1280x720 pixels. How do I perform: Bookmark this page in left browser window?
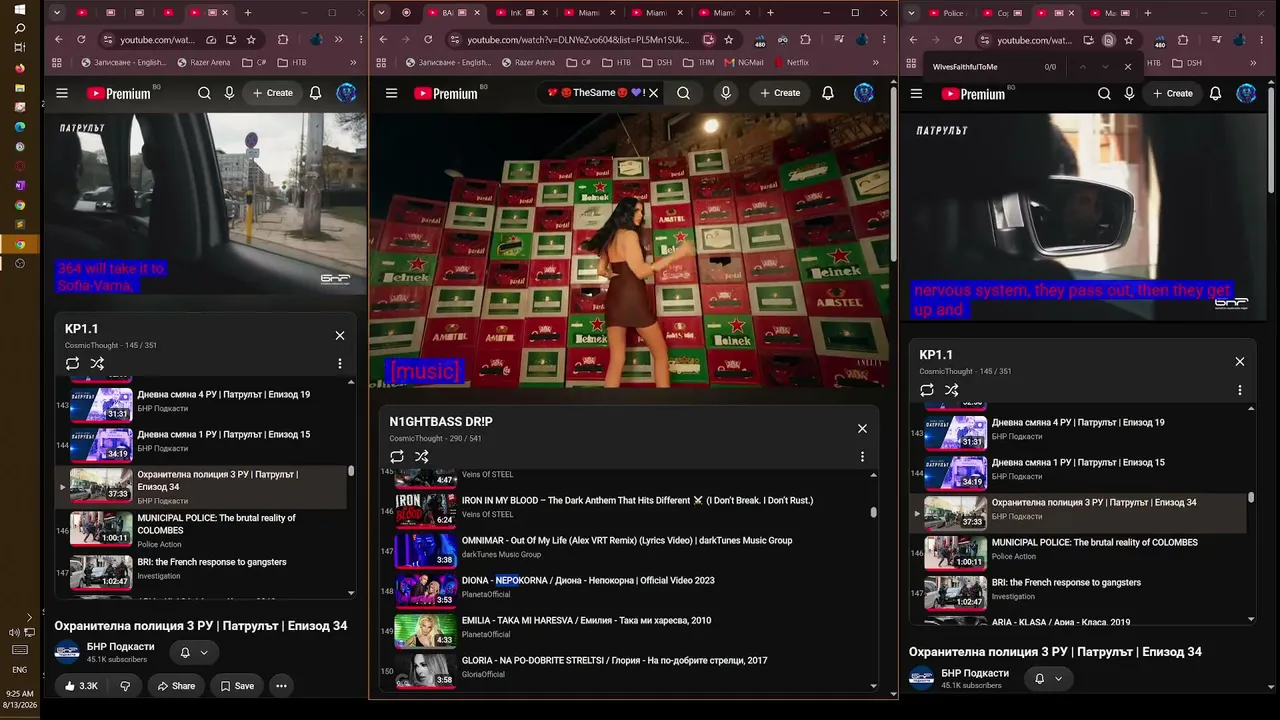[x=251, y=40]
